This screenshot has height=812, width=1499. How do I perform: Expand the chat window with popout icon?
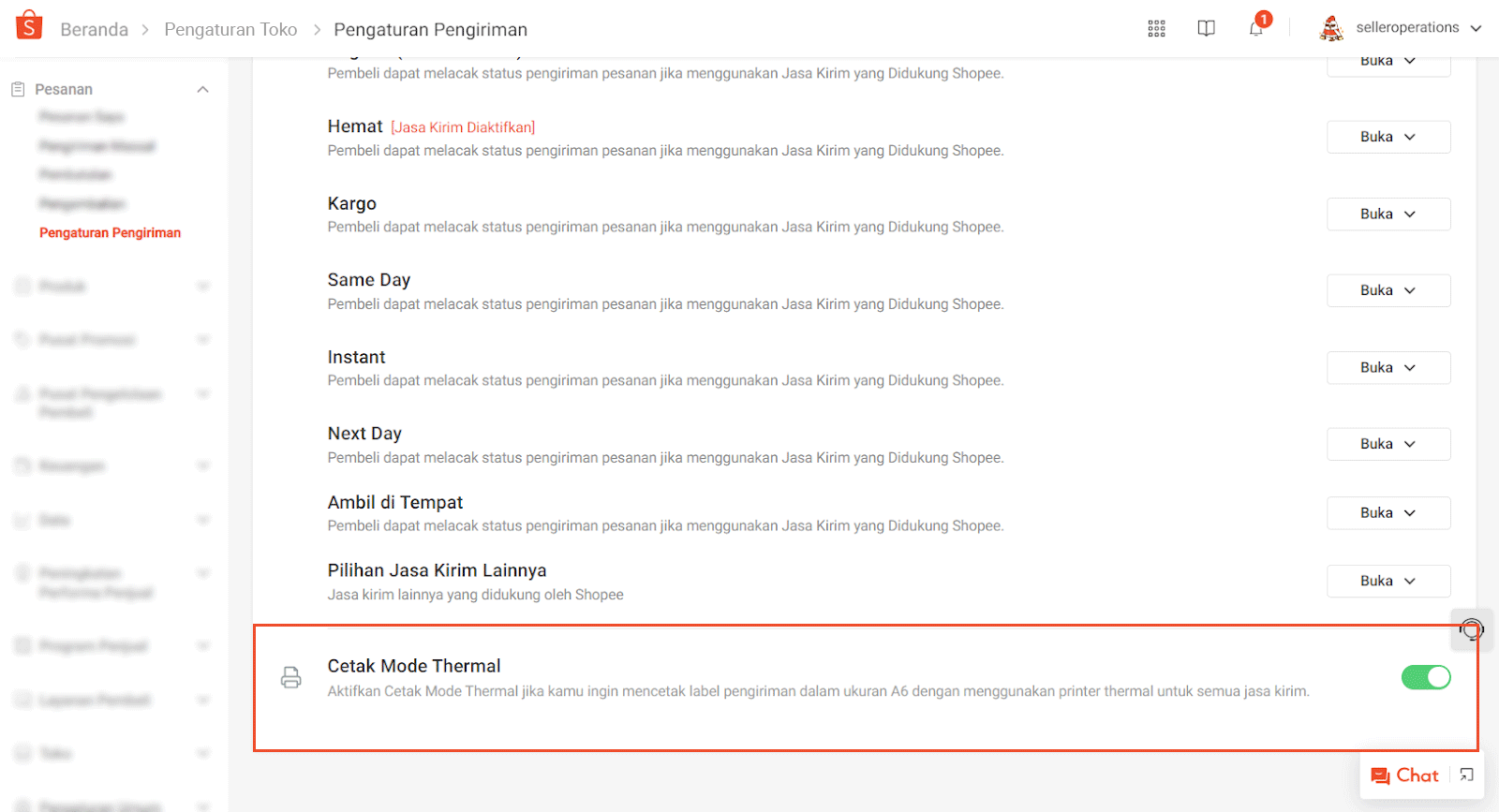pyautogui.click(x=1467, y=775)
